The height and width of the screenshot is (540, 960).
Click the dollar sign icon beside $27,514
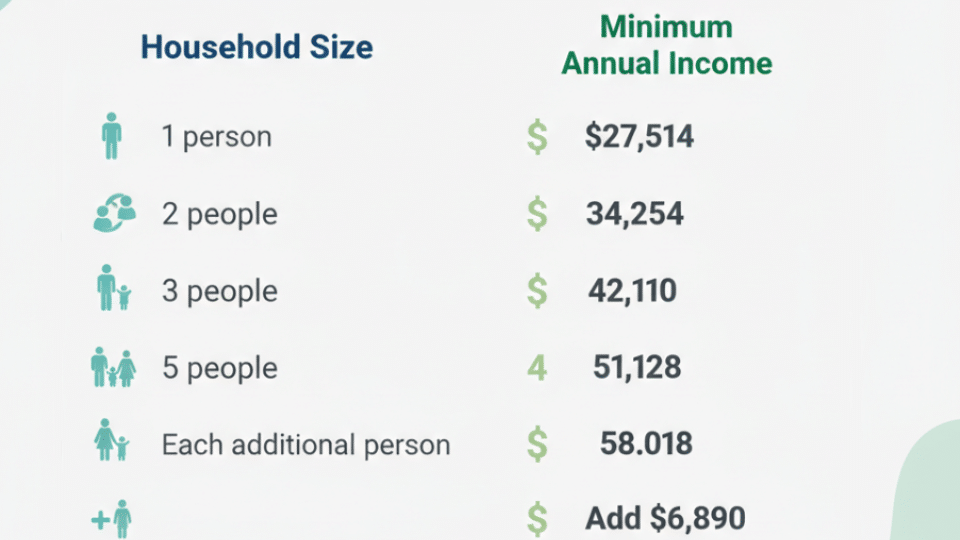[537, 137]
